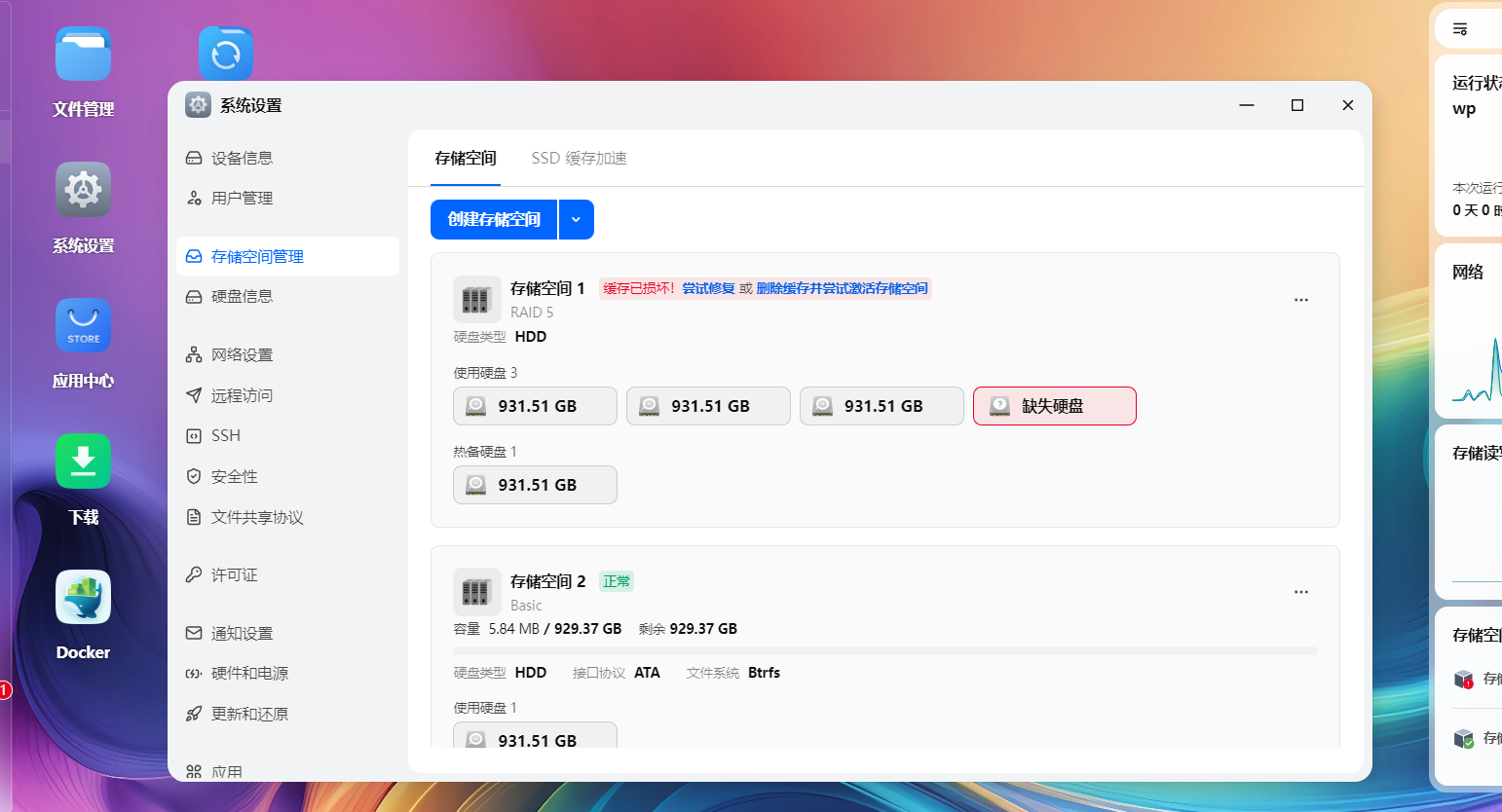Click the Basic label under 存储空间 2
This screenshot has width=1502, height=812.
526,606
